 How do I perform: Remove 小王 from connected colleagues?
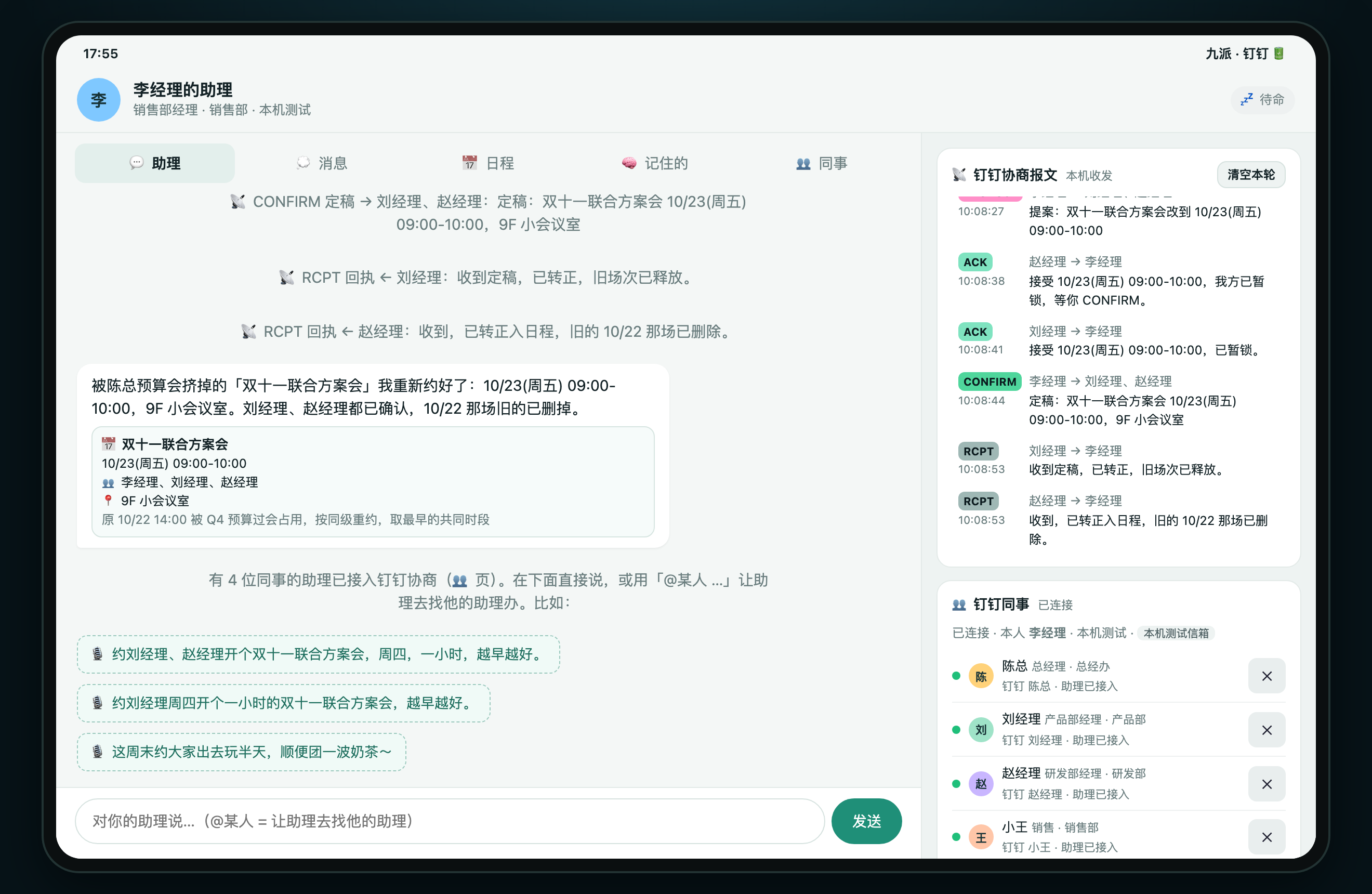tap(1267, 837)
